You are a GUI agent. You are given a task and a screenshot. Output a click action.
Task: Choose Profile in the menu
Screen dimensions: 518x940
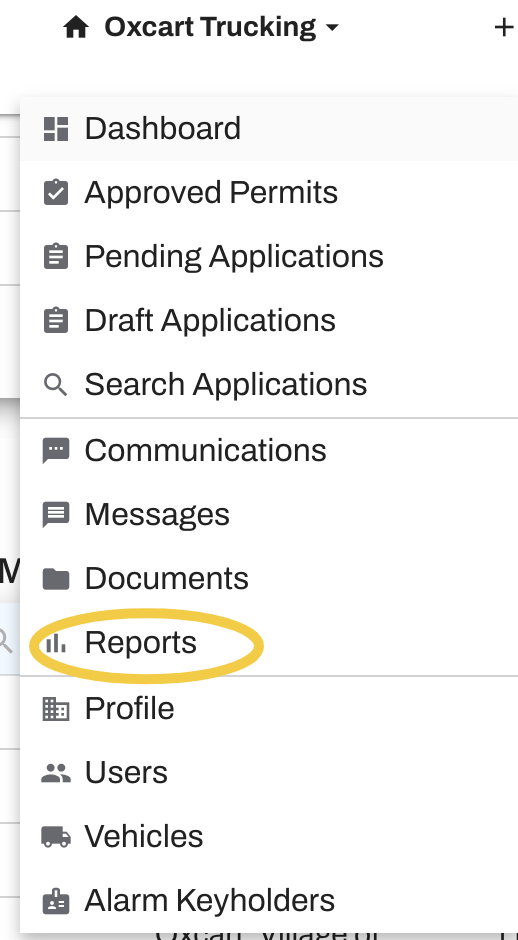pos(269,709)
